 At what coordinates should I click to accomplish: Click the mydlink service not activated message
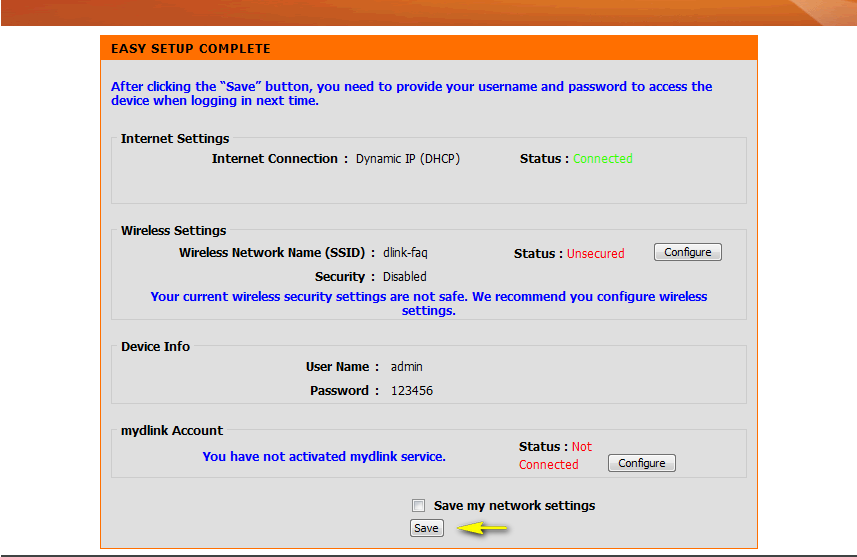tap(324, 456)
